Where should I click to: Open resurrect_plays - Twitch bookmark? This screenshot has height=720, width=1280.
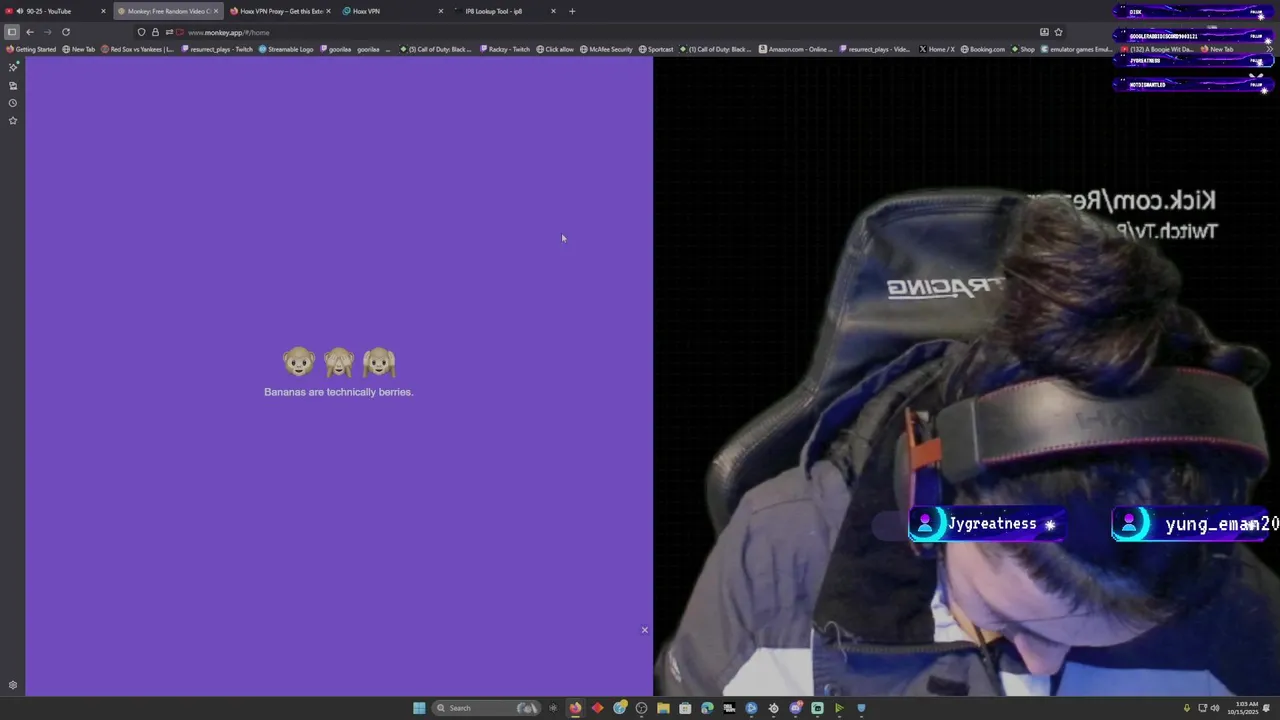217,49
